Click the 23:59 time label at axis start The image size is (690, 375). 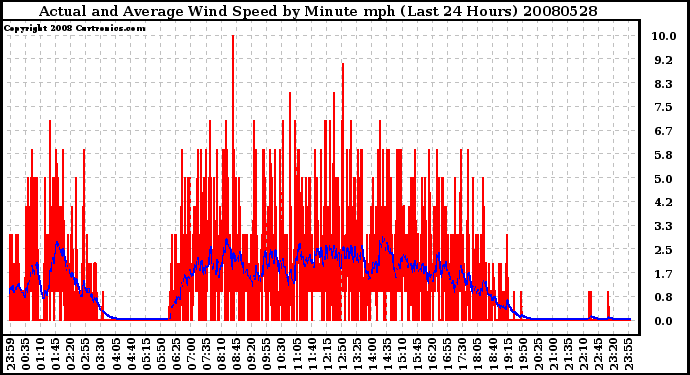click(11, 354)
